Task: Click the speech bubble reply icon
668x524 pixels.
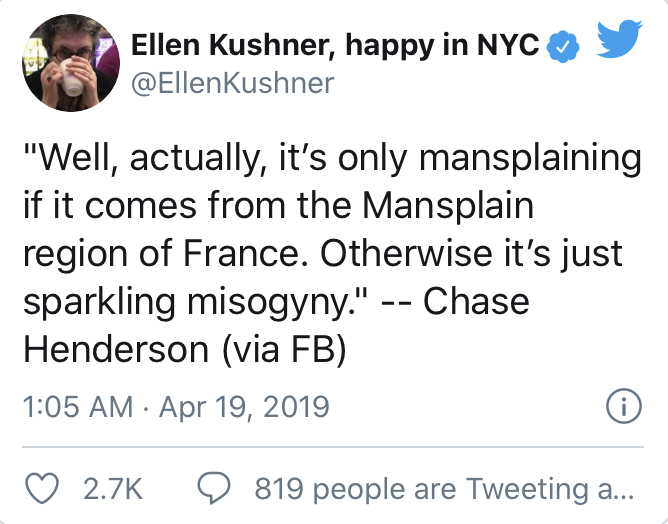Action: tap(214, 488)
